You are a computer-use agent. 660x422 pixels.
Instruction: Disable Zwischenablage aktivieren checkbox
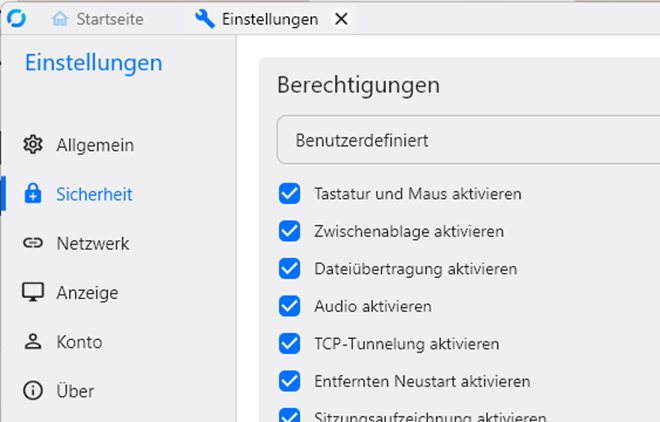point(290,231)
